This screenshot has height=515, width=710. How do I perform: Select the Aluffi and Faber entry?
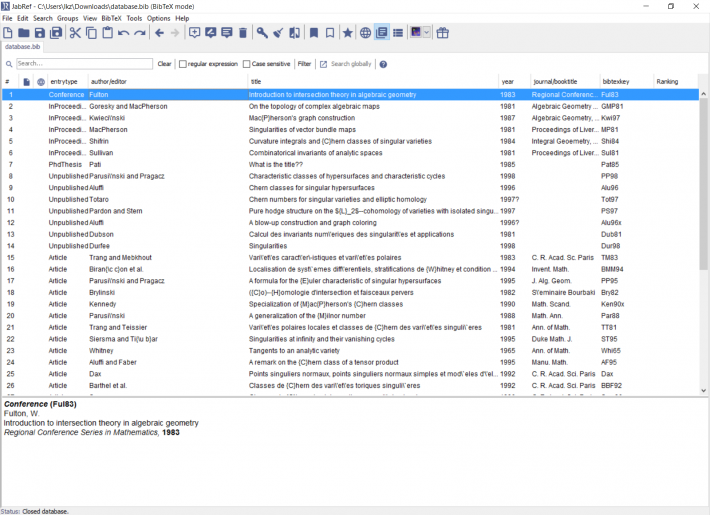point(350,362)
